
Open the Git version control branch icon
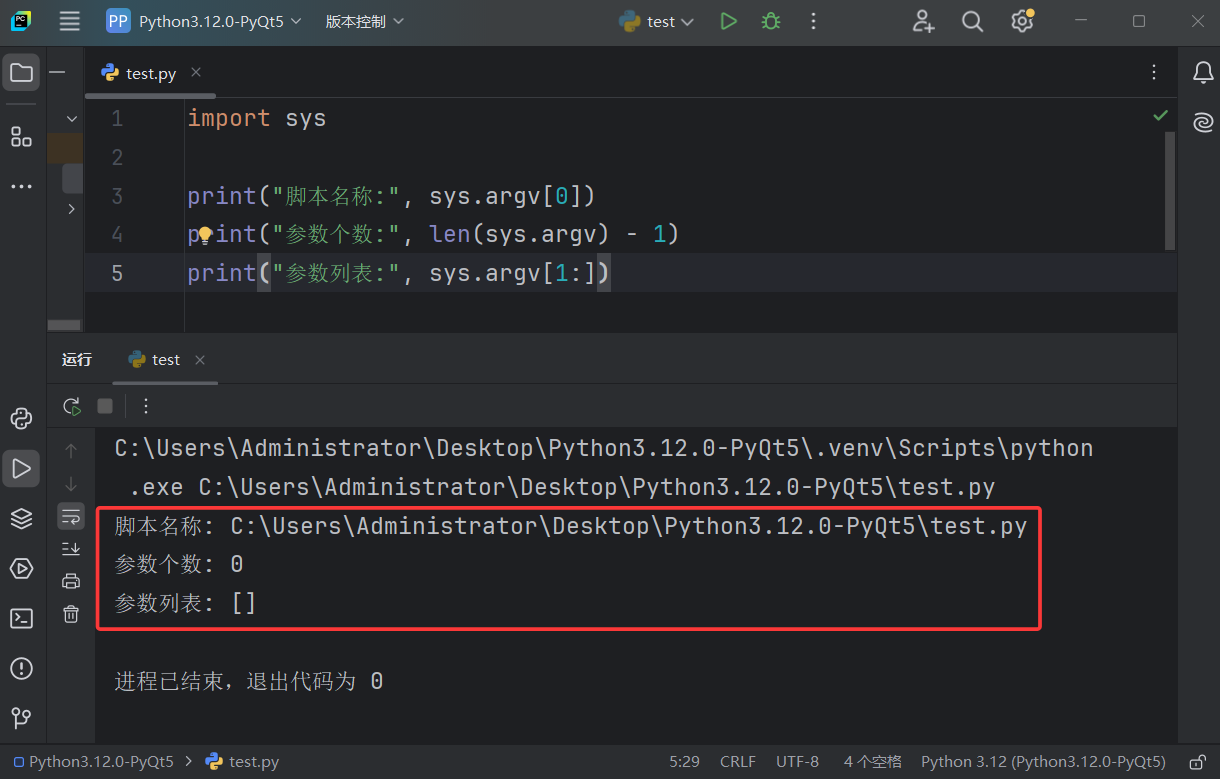21,718
